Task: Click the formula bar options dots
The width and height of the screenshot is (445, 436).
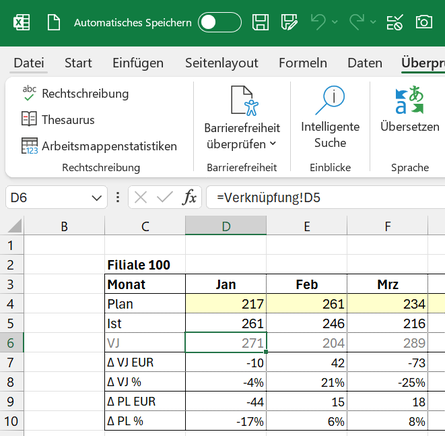Action: tap(118, 197)
